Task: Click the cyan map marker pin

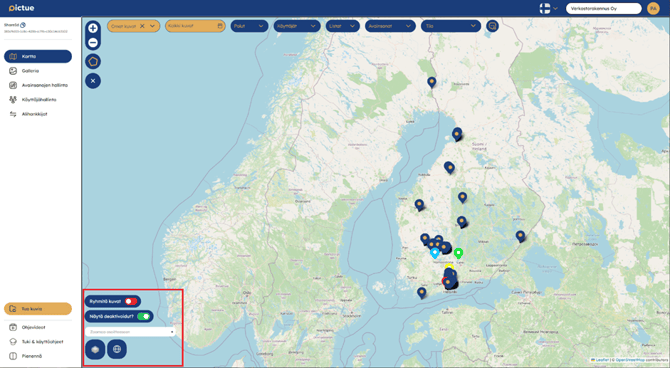Action: coord(435,253)
